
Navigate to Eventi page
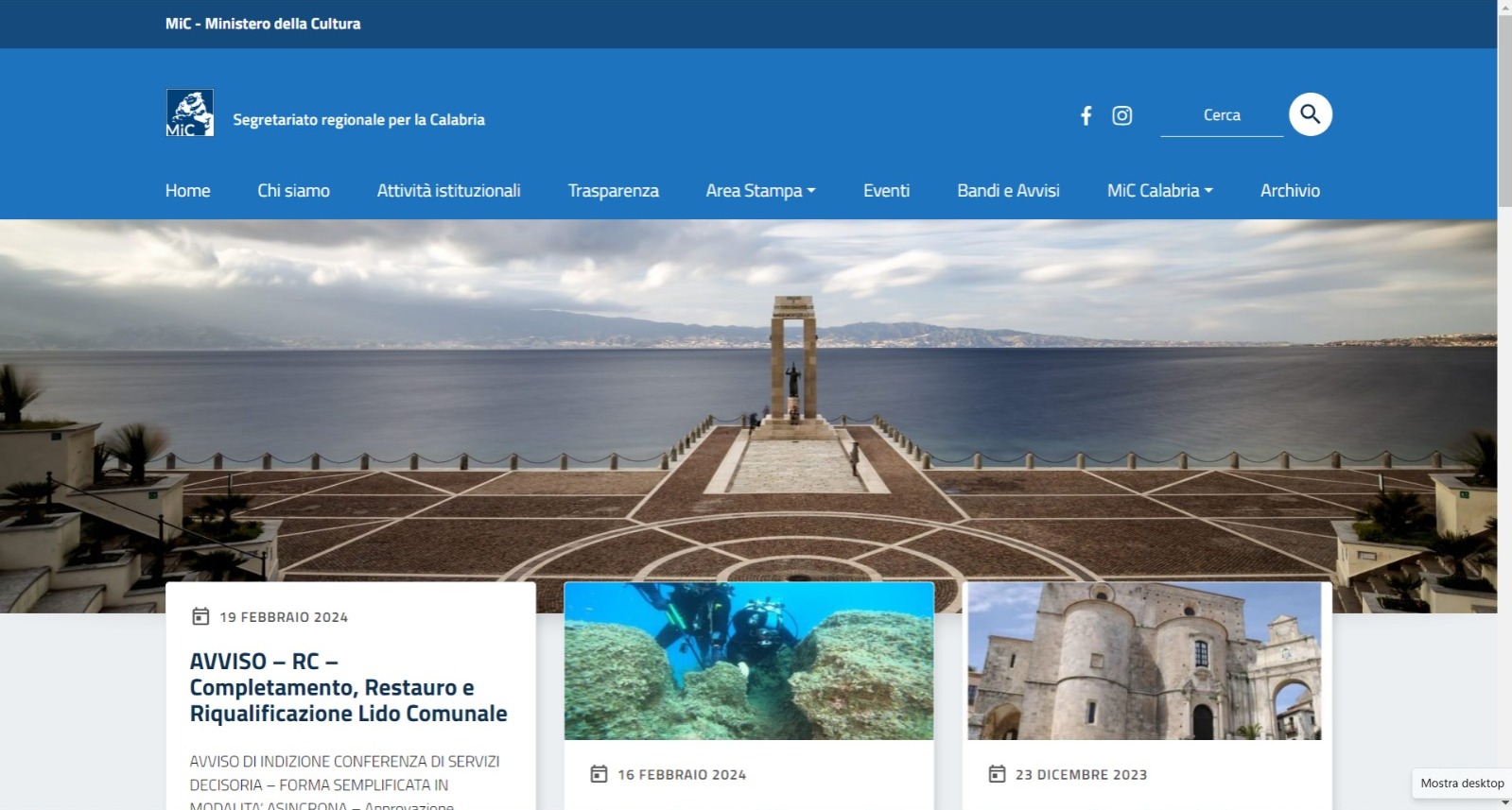tap(886, 191)
